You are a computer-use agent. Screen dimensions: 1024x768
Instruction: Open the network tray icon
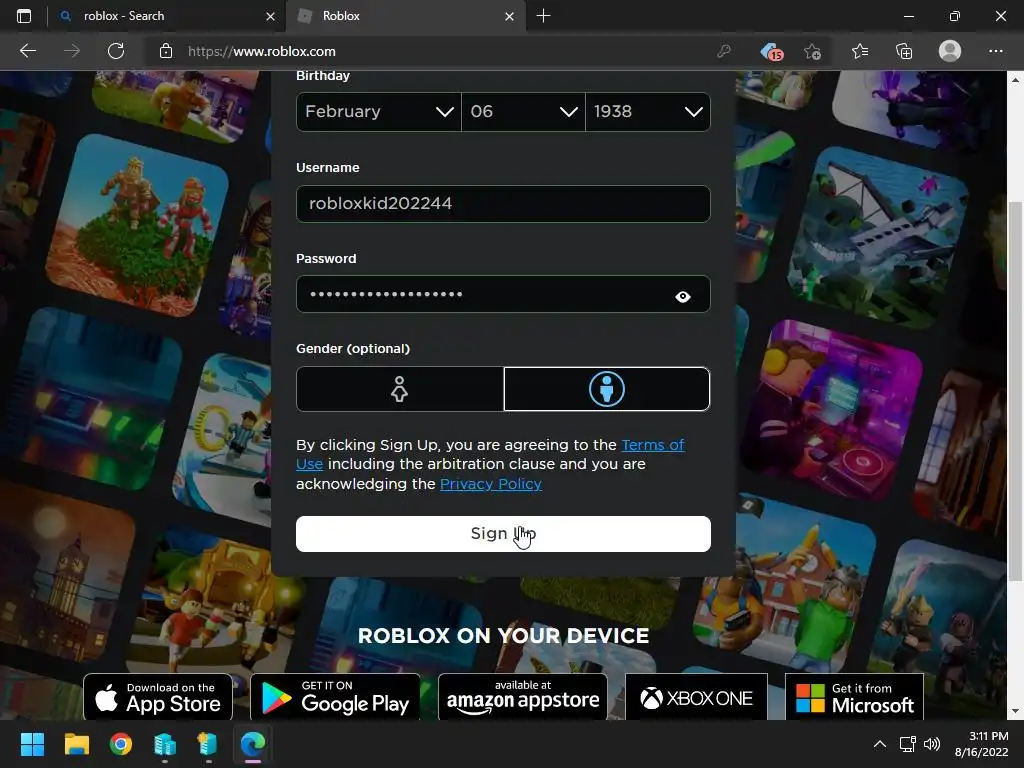coord(908,744)
